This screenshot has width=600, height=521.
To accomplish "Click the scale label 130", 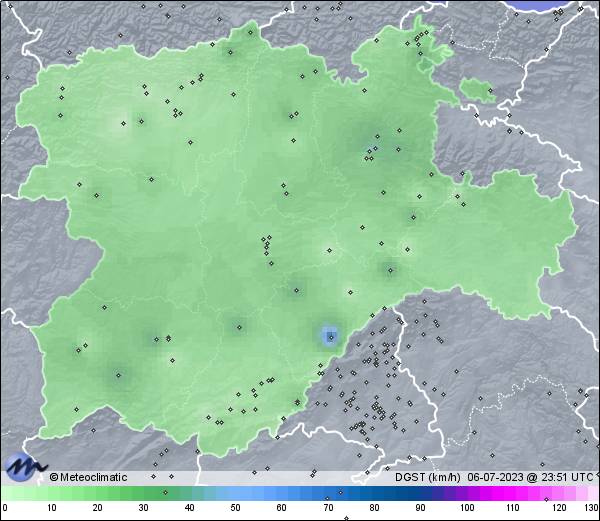I will 592,508.
